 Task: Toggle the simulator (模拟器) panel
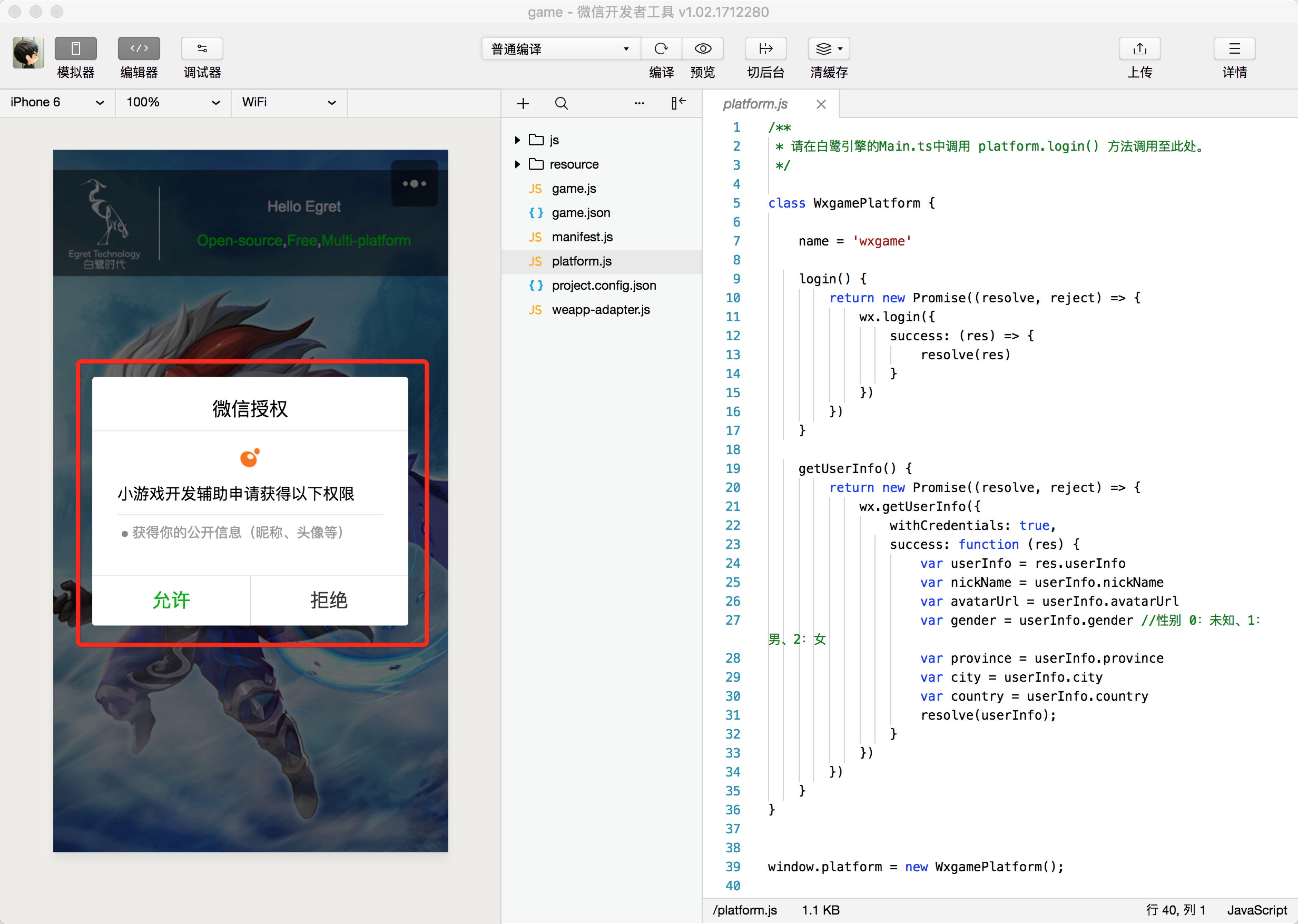76,49
